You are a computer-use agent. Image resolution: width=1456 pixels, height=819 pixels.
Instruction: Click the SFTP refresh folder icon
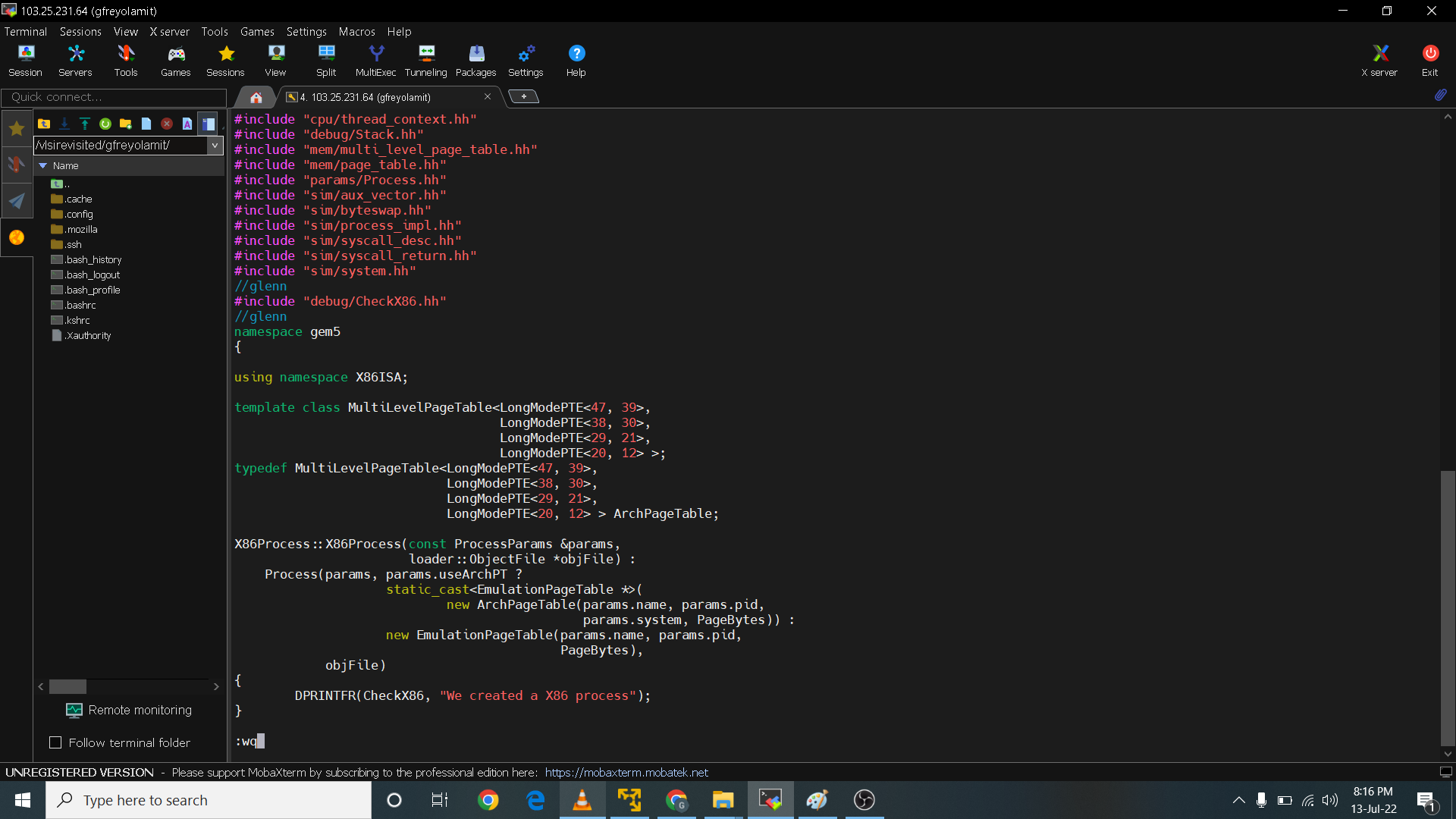[105, 124]
